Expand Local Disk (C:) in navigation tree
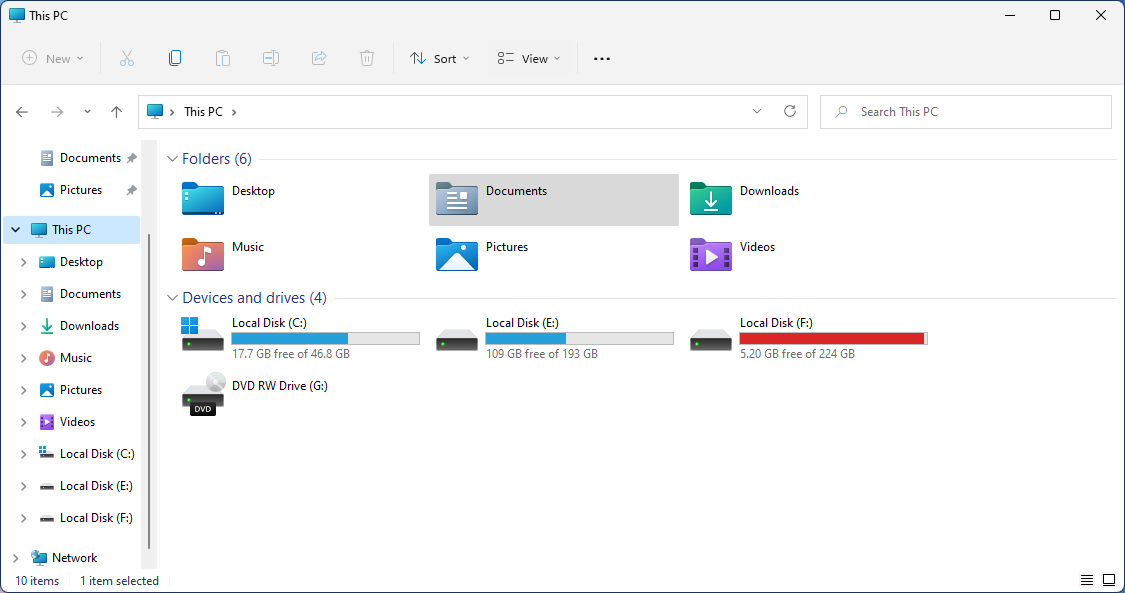1125x593 pixels. coord(24,454)
